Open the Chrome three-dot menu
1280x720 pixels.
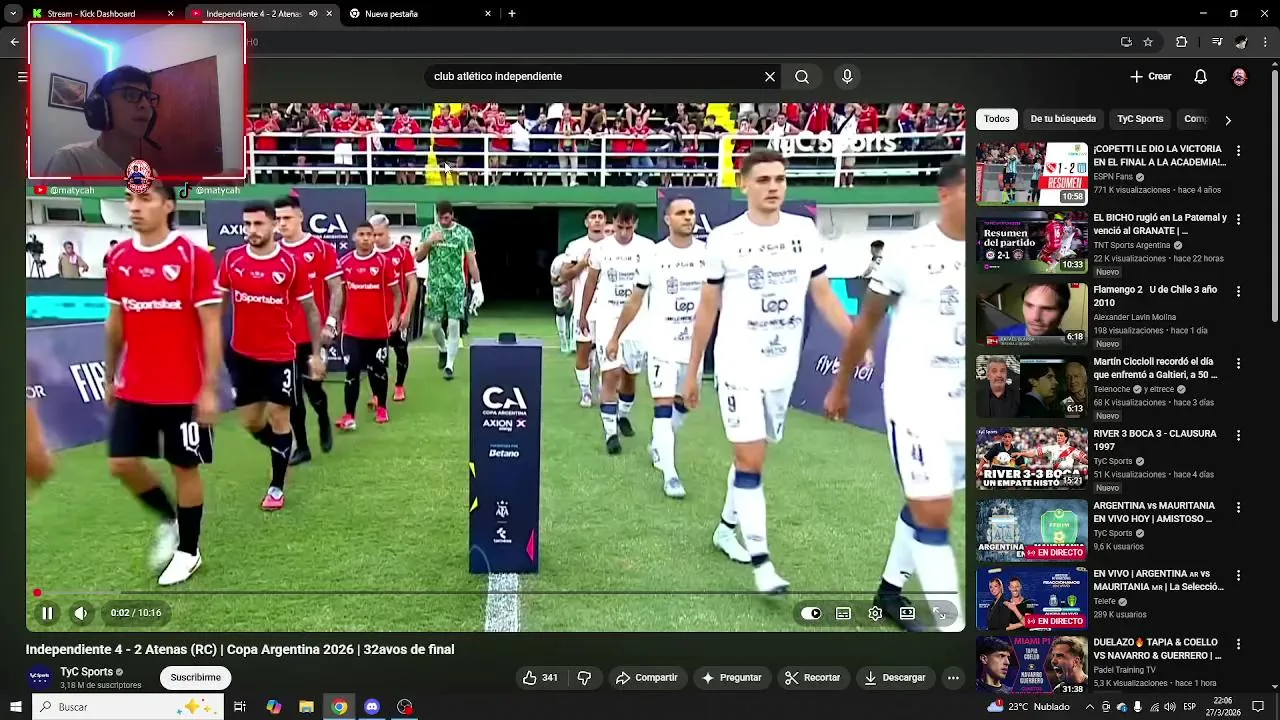click(x=1266, y=42)
